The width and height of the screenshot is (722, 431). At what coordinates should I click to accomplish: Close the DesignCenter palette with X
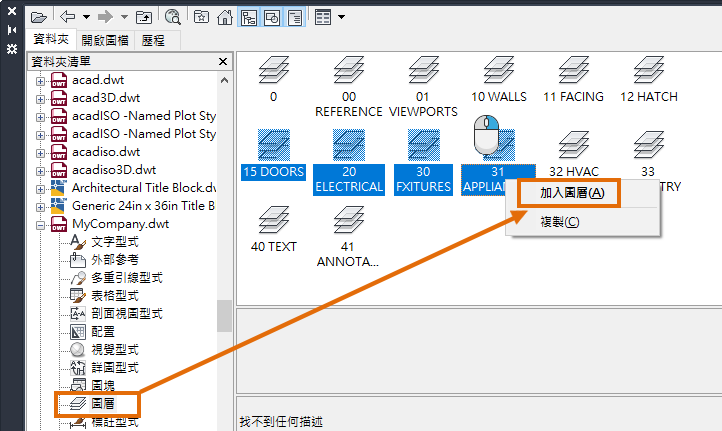coord(12,11)
